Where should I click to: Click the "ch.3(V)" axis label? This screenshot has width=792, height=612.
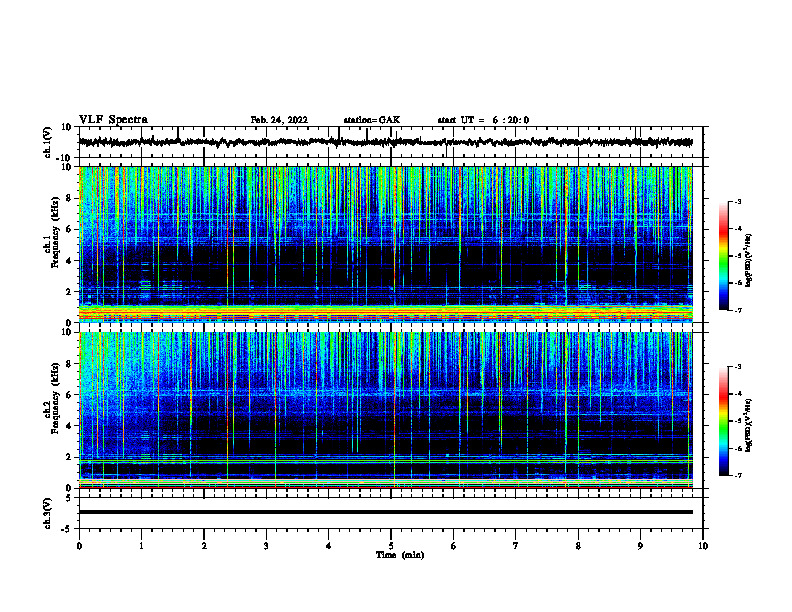pyautogui.click(x=48, y=513)
